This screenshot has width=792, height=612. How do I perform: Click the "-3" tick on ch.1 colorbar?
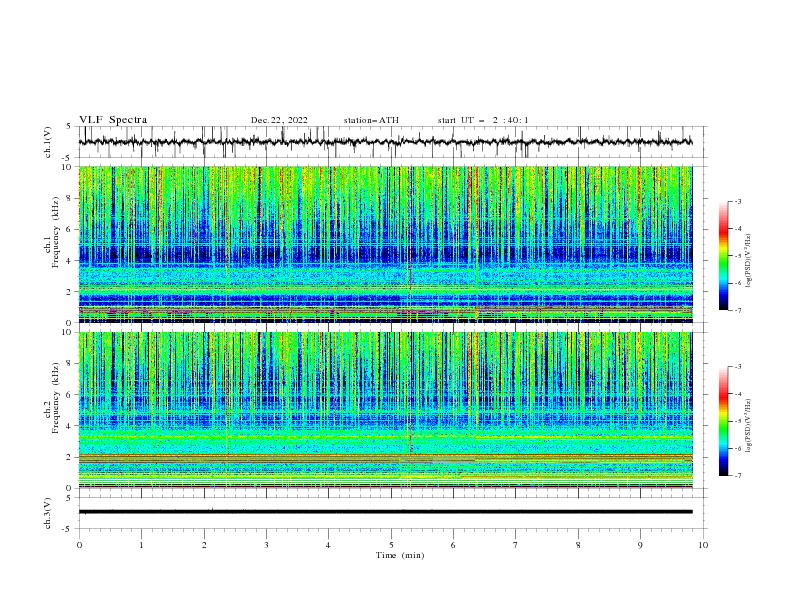coord(737,201)
